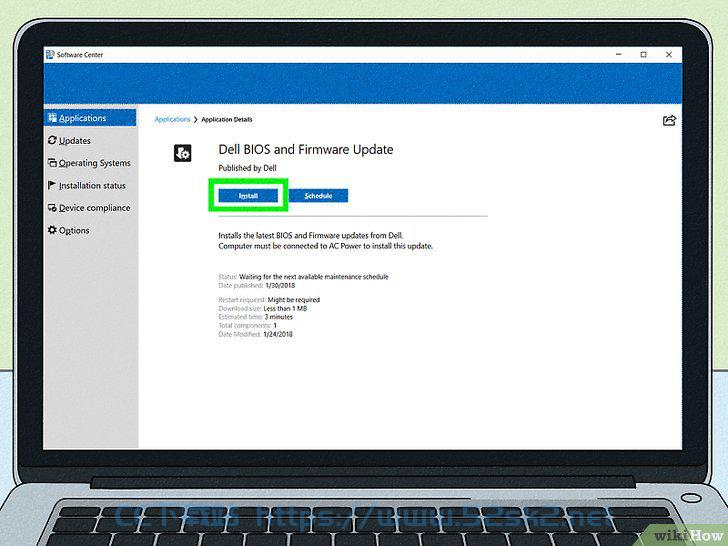Click the Software Center title bar icon
This screenshot has width=728, height=546.
click(50, 55)
